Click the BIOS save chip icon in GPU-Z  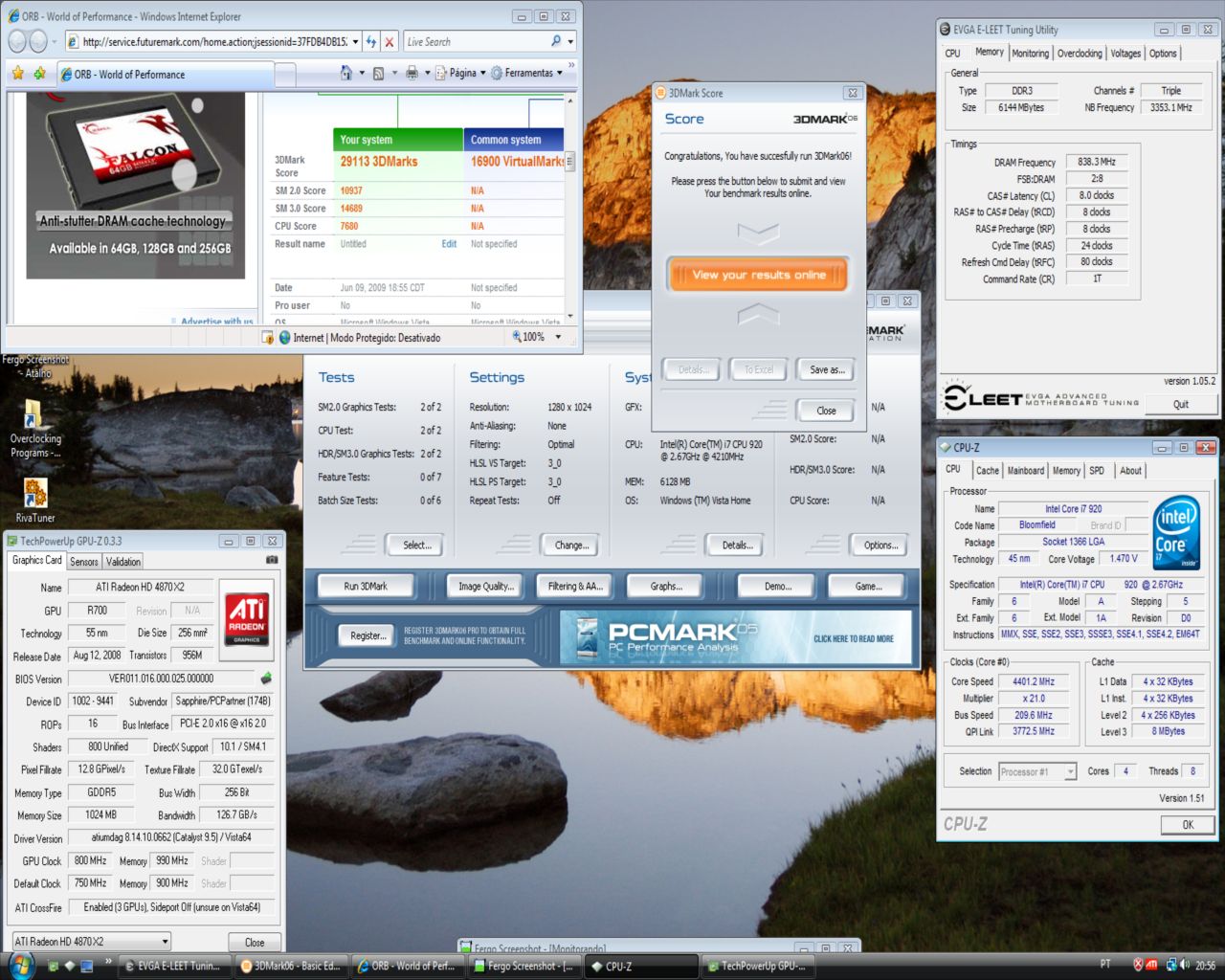coord(266,679)
